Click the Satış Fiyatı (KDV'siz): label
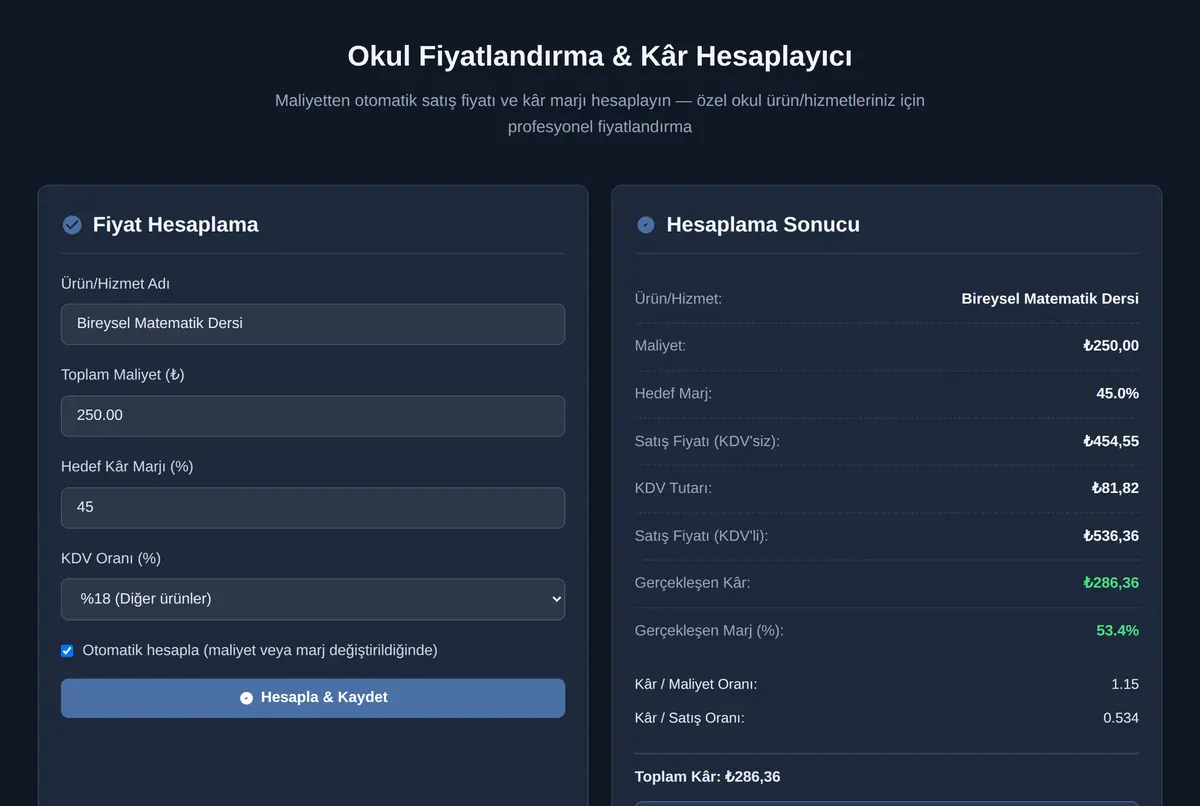 [707, 441]
